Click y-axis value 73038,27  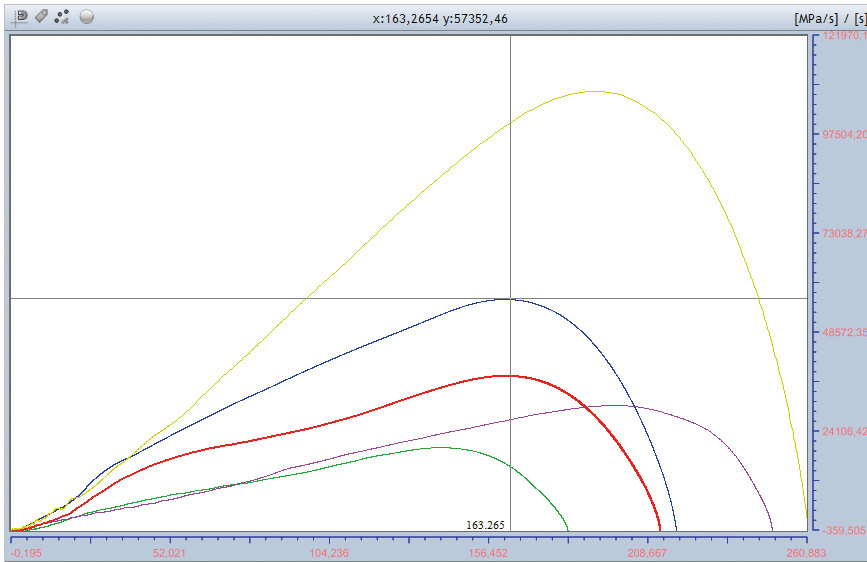(844, 233)
